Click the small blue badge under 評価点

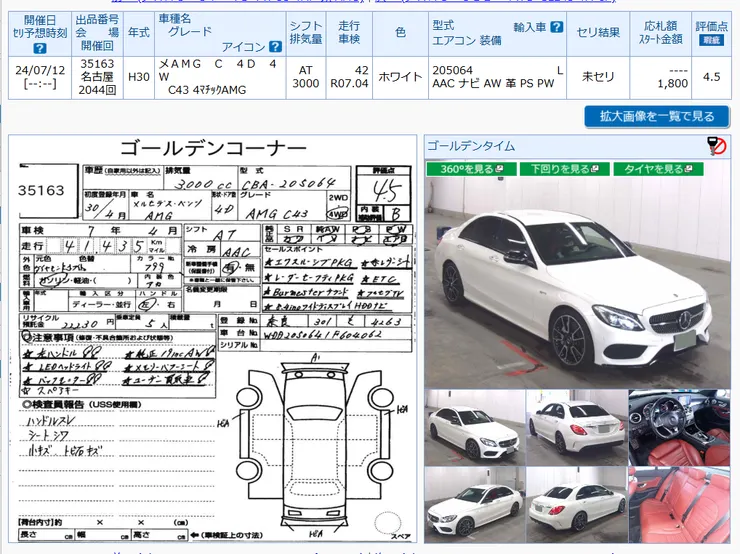click(x=711, y=40)
